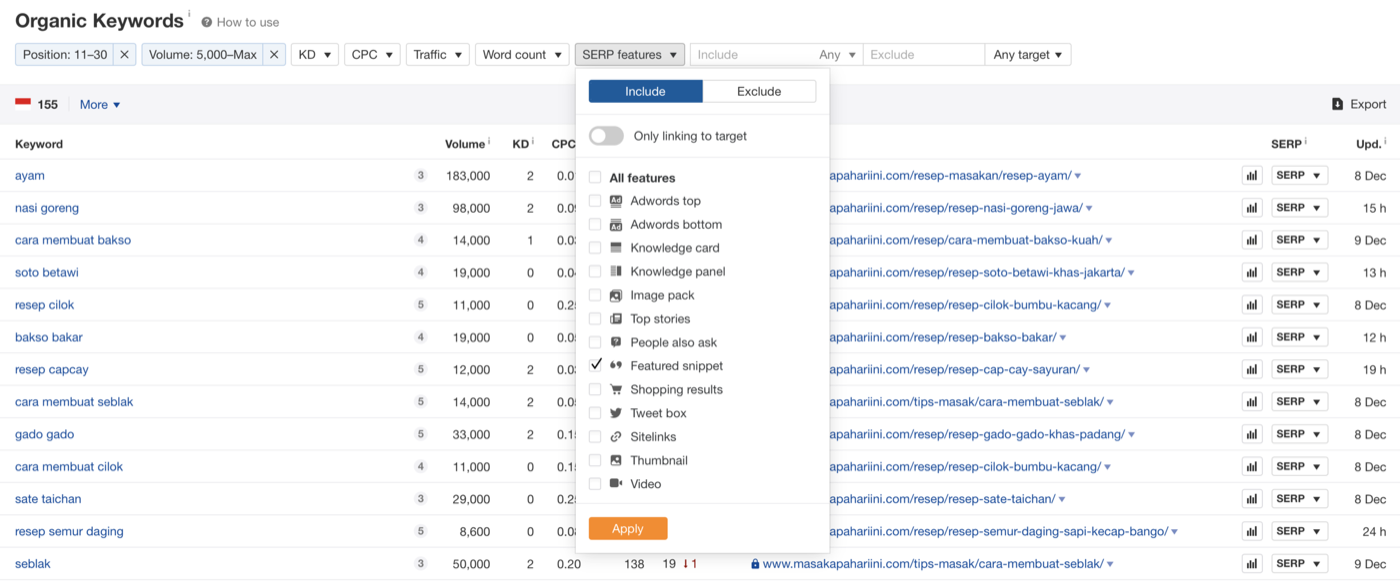Viewport: 1400px width, 582px height.
Task: Check the Thumbnail checkbox
Action: [595, 460]
